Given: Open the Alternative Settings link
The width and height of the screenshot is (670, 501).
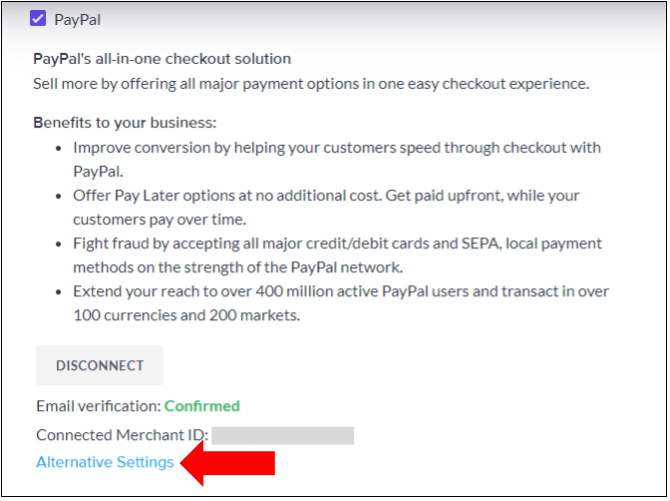Looking at the screenshot, I should pyautogui.click(x=105, y=462).
